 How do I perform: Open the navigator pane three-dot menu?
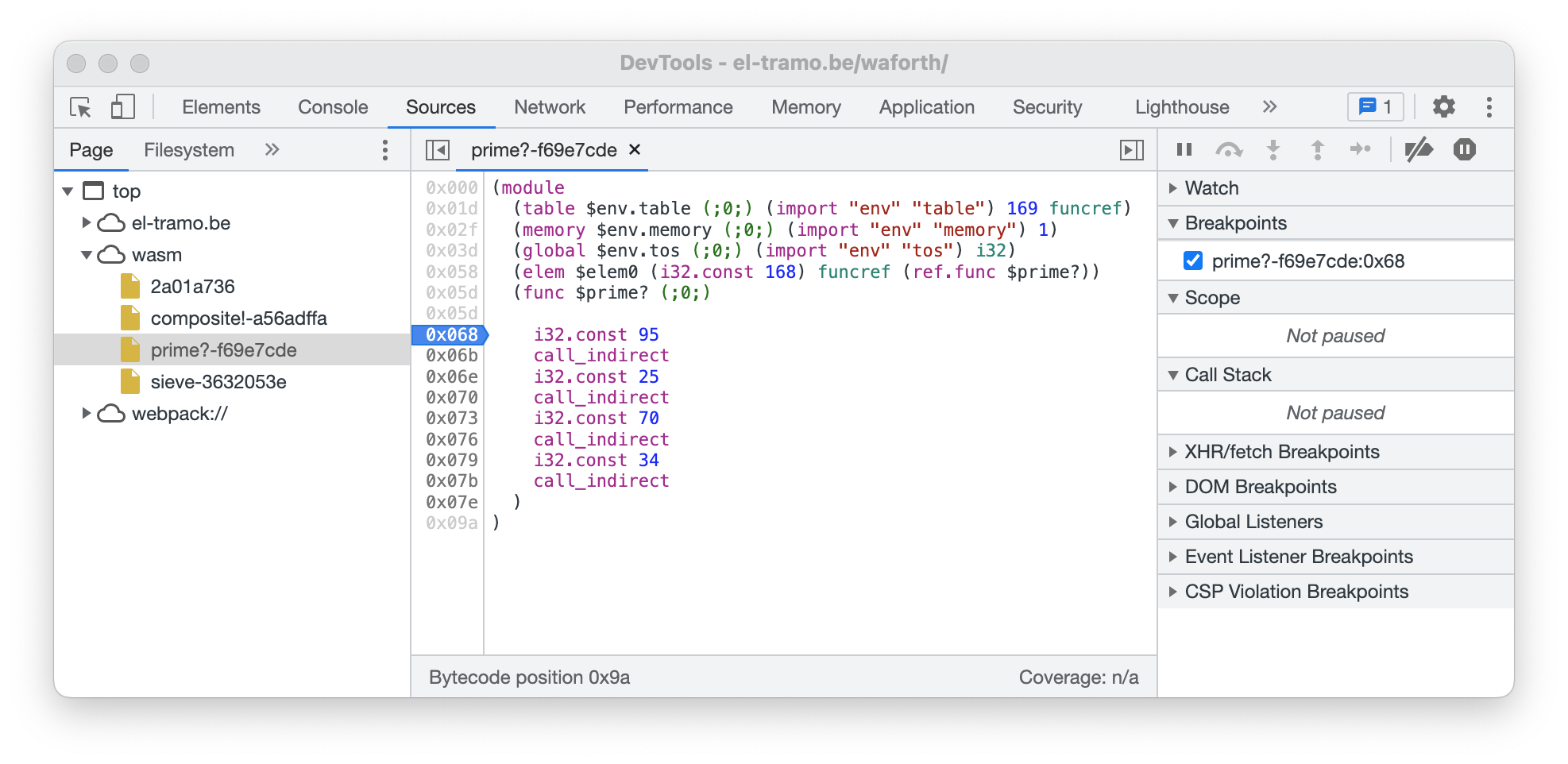(x=385, y=150)
